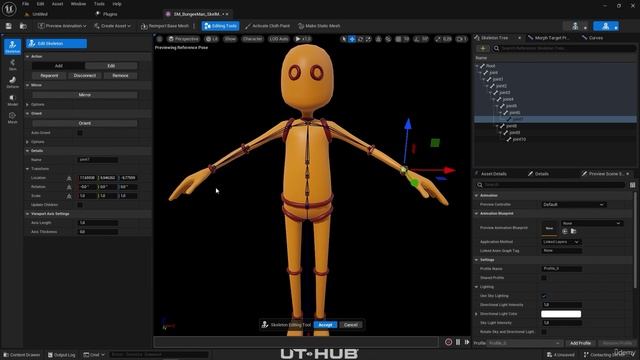Screen dimensions: 640x360
Task: Click the Disconnect button
Action: [x=84, y=76]
